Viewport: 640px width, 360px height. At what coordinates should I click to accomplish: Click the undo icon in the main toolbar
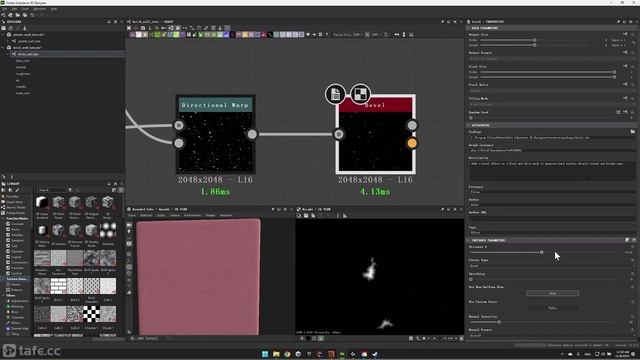32,15
